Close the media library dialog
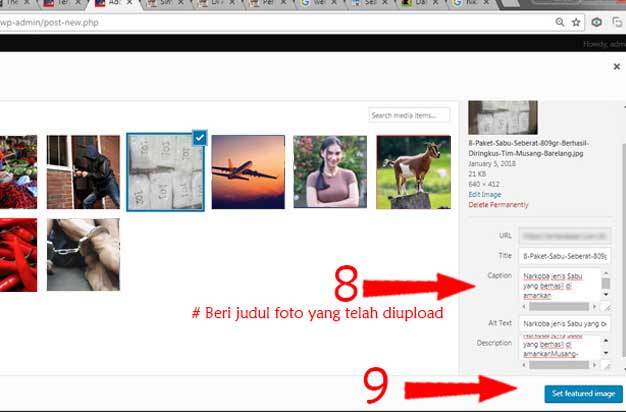This screenshot has width=626, height=412. point(616,66)
